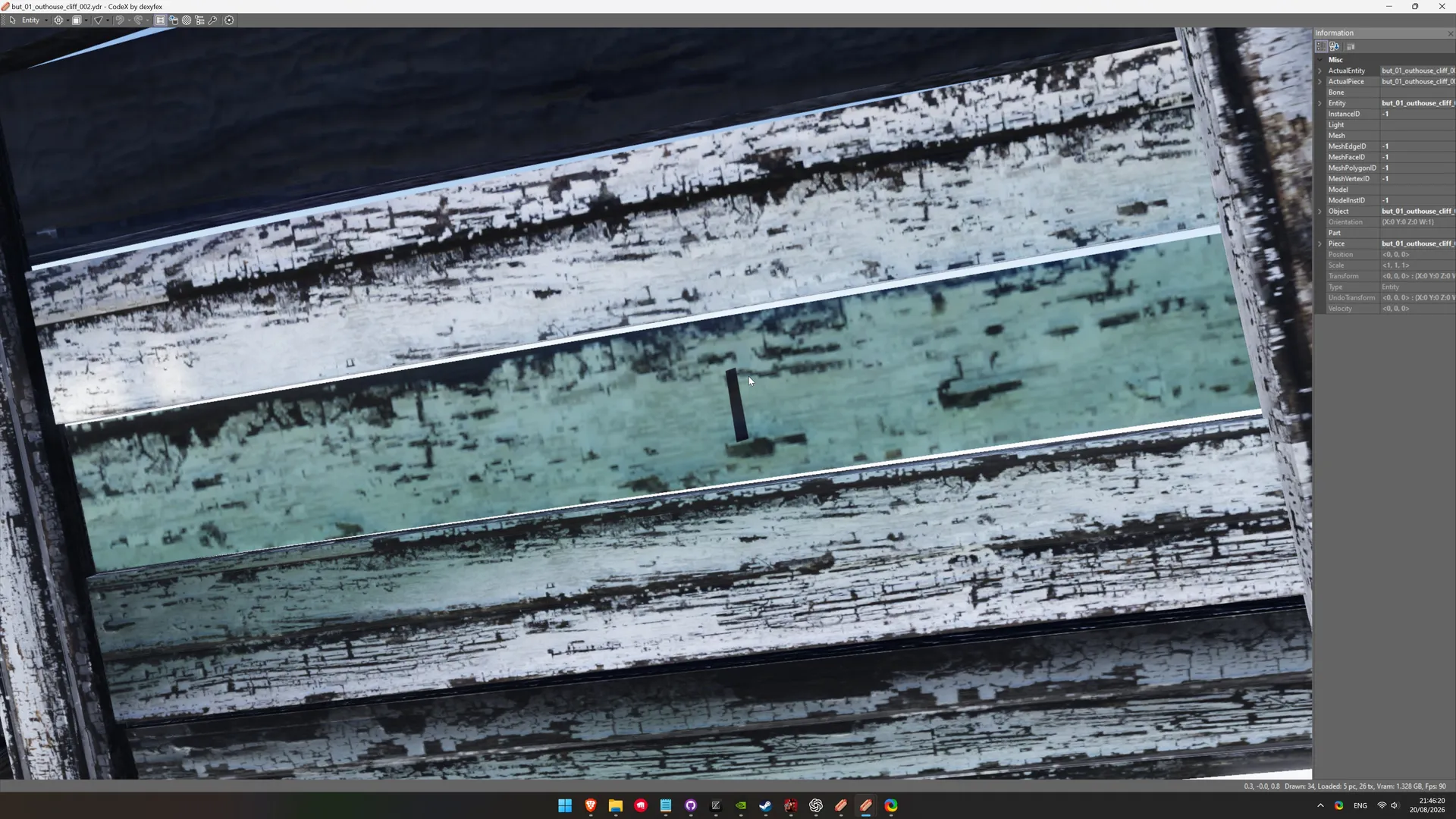Toggle categorized view in Information panel
Image resolution: width=1456 pixels, height=819 pixels.
[1321, 47]
